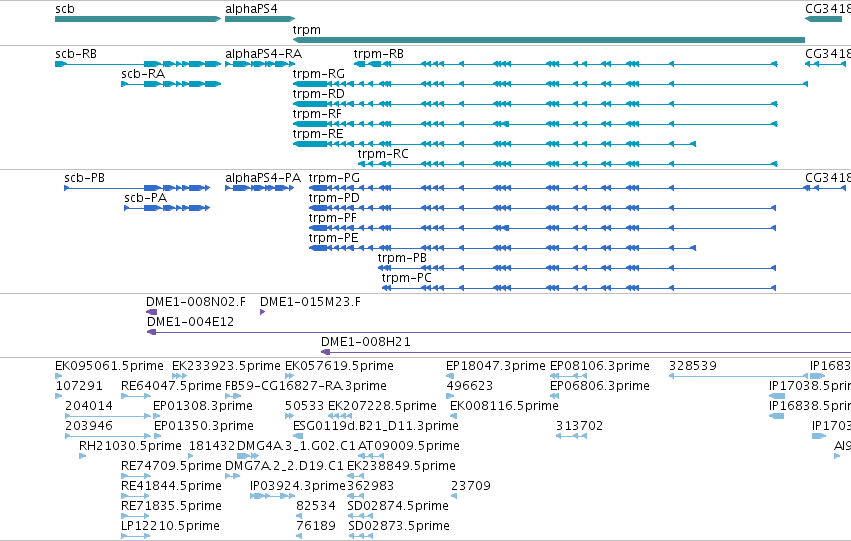Viewport: 851px width, 541px height.
Task: Click the scb-RA transcript label
Action: pos(143,74)
